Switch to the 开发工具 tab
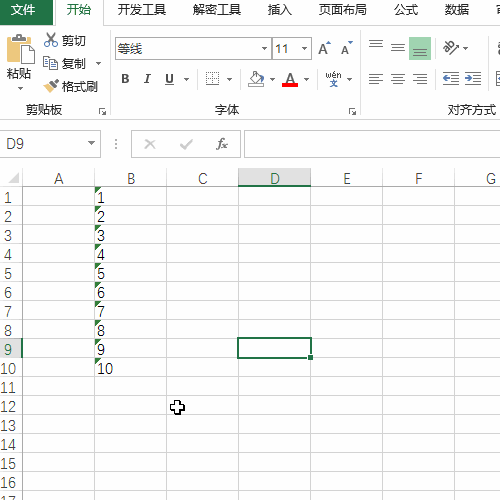Image resolution: width=500 pixels, height=500 pixels. pos(142,10)
